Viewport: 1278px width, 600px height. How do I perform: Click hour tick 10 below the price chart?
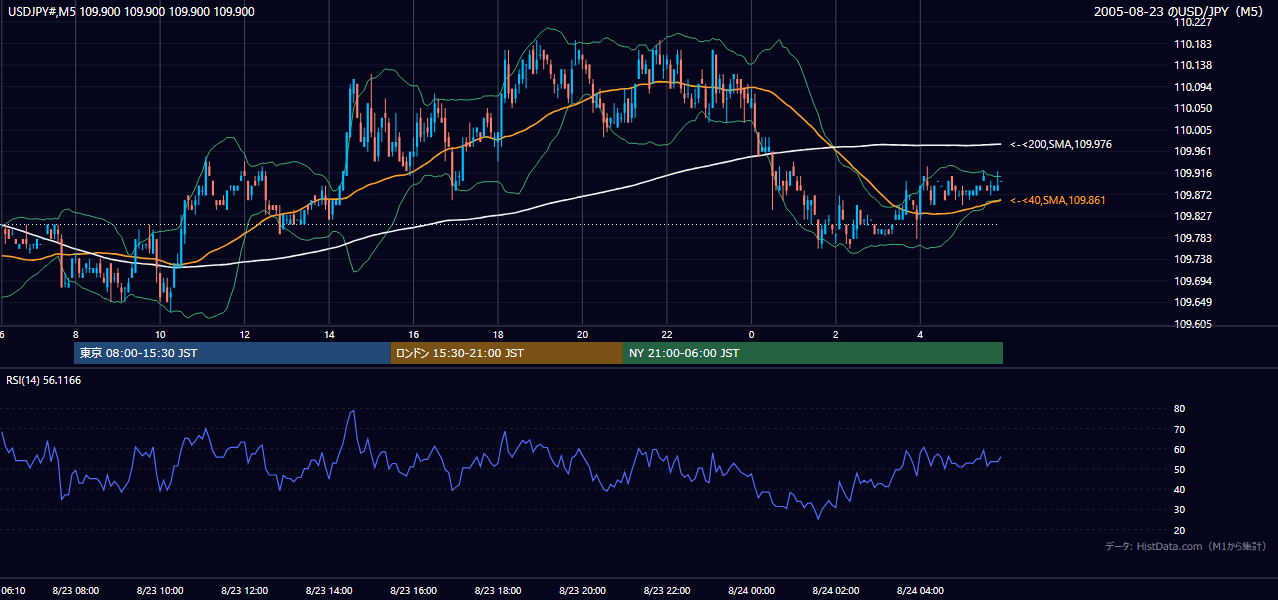click(x=160, y=334)
